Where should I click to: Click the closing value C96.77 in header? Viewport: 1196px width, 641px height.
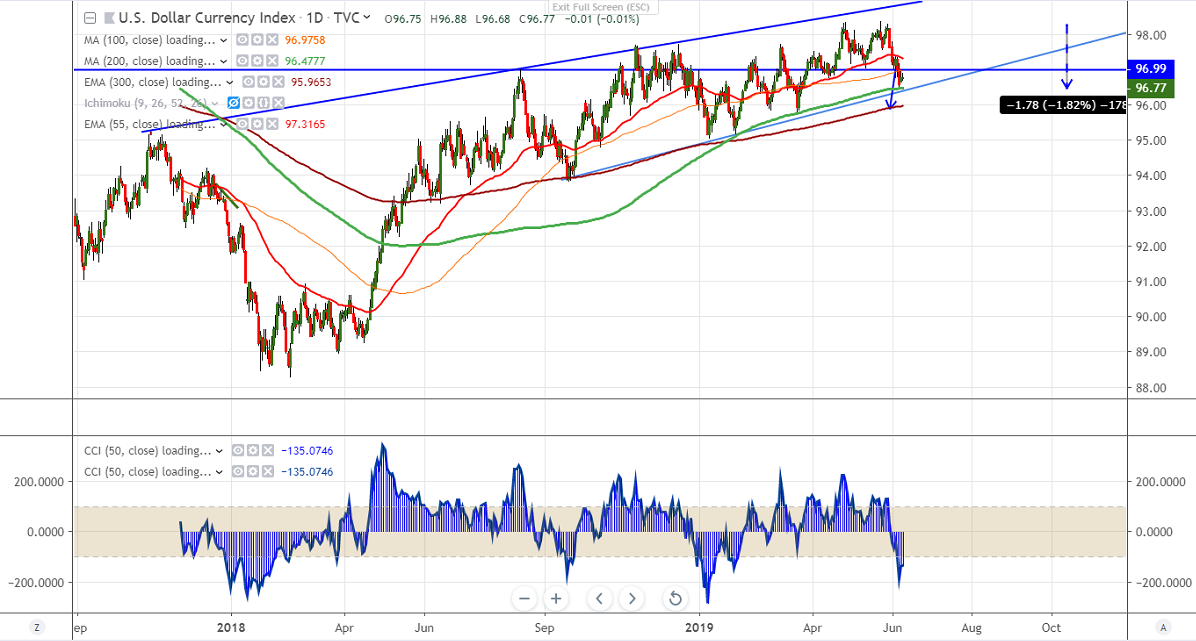point(537,18)
